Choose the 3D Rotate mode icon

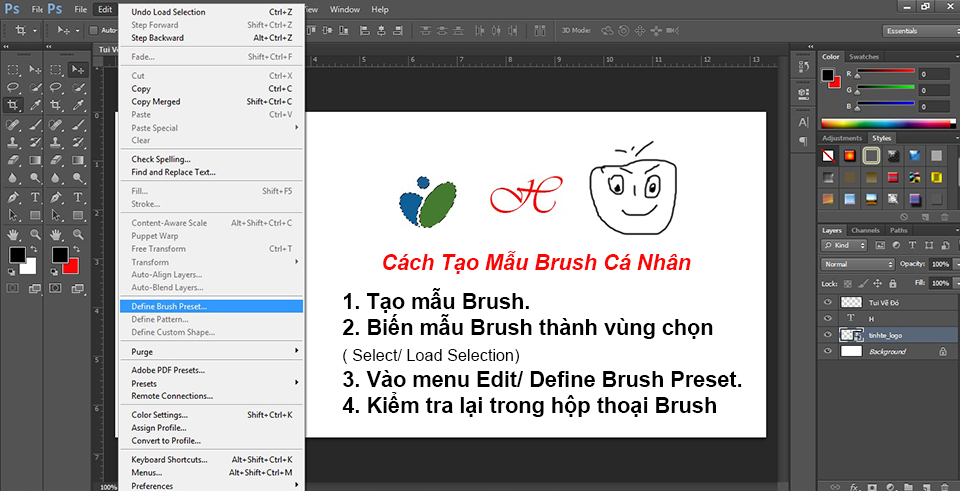pyautogui.click(x=607, y=30)
